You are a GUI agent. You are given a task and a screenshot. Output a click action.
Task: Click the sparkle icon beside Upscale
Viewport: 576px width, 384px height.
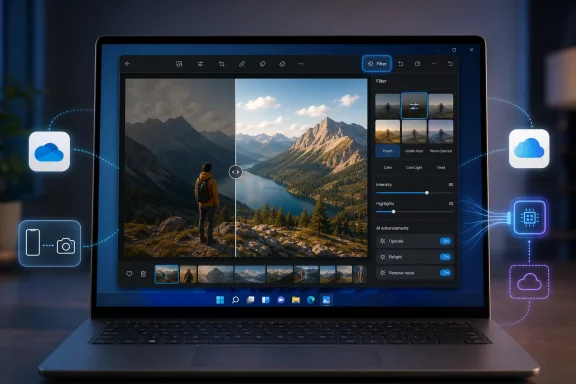pyautogui.click(x=383, y=241)
